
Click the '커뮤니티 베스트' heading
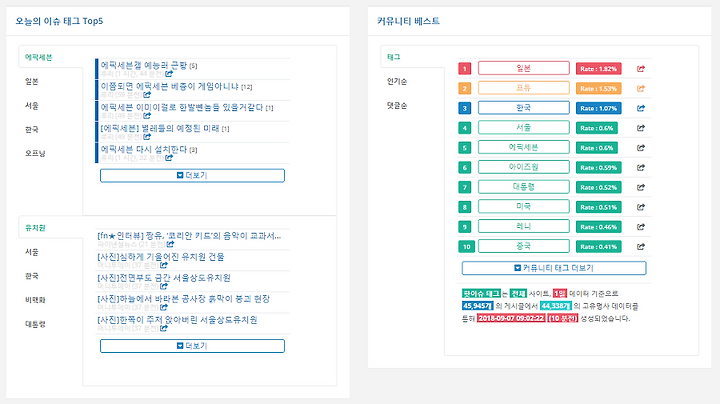pyautogui.click(x=408, y=21)
